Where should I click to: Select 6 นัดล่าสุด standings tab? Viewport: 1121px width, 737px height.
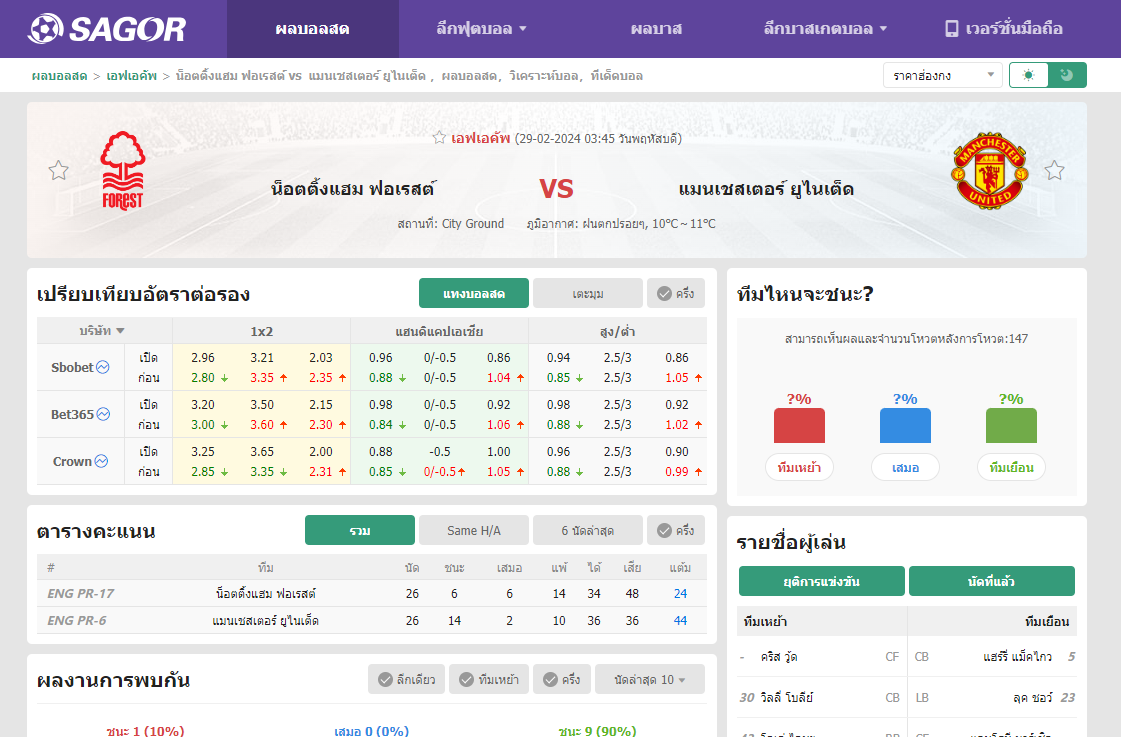(x=588, y=530)
